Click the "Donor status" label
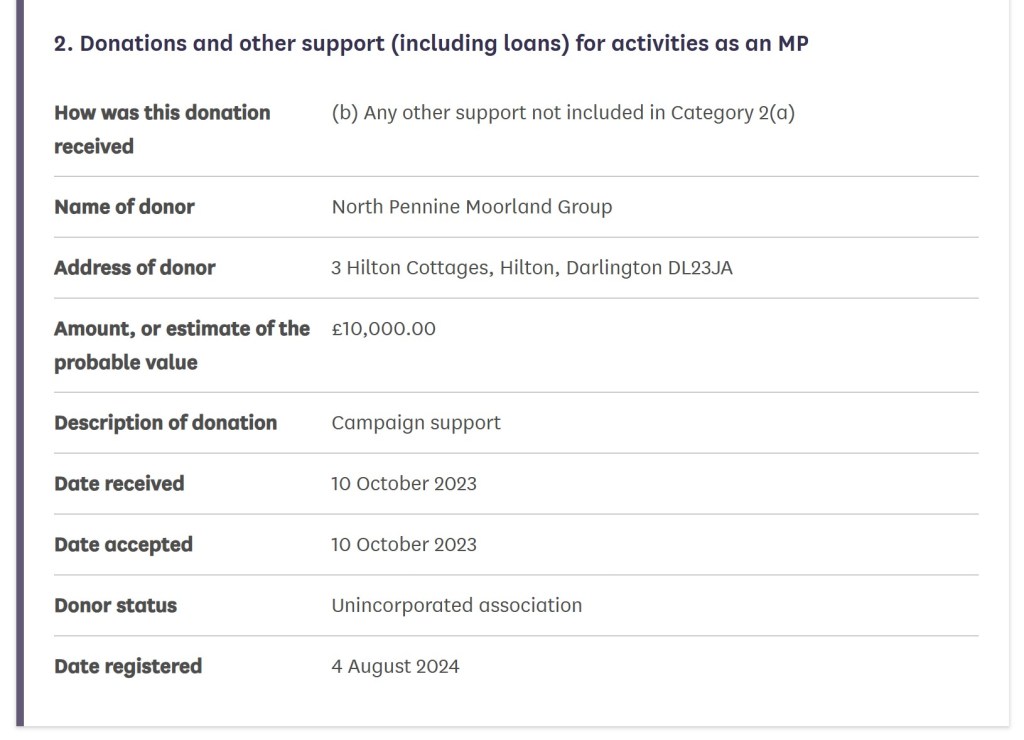This screenshot has width=1024, height=740. (x=115, y=606)
